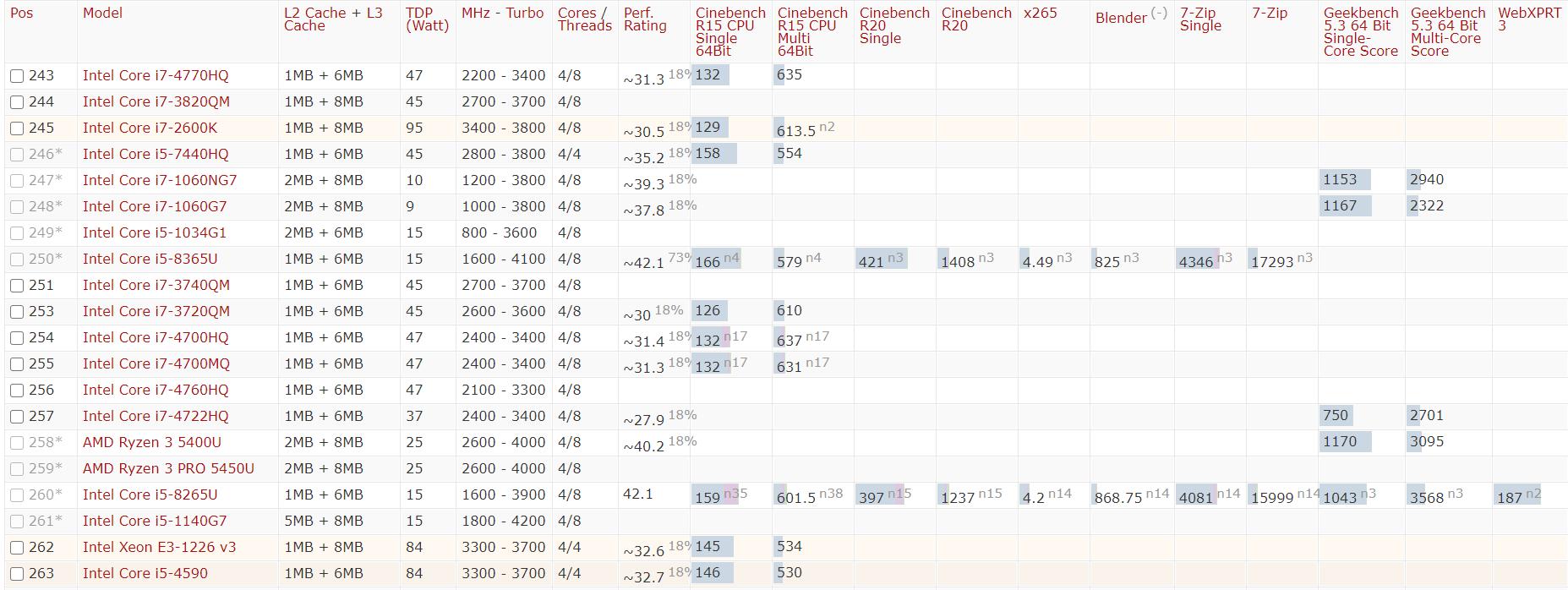Click the ~42.1 performance rating for i5-8365U

click(x=644, y=264)
